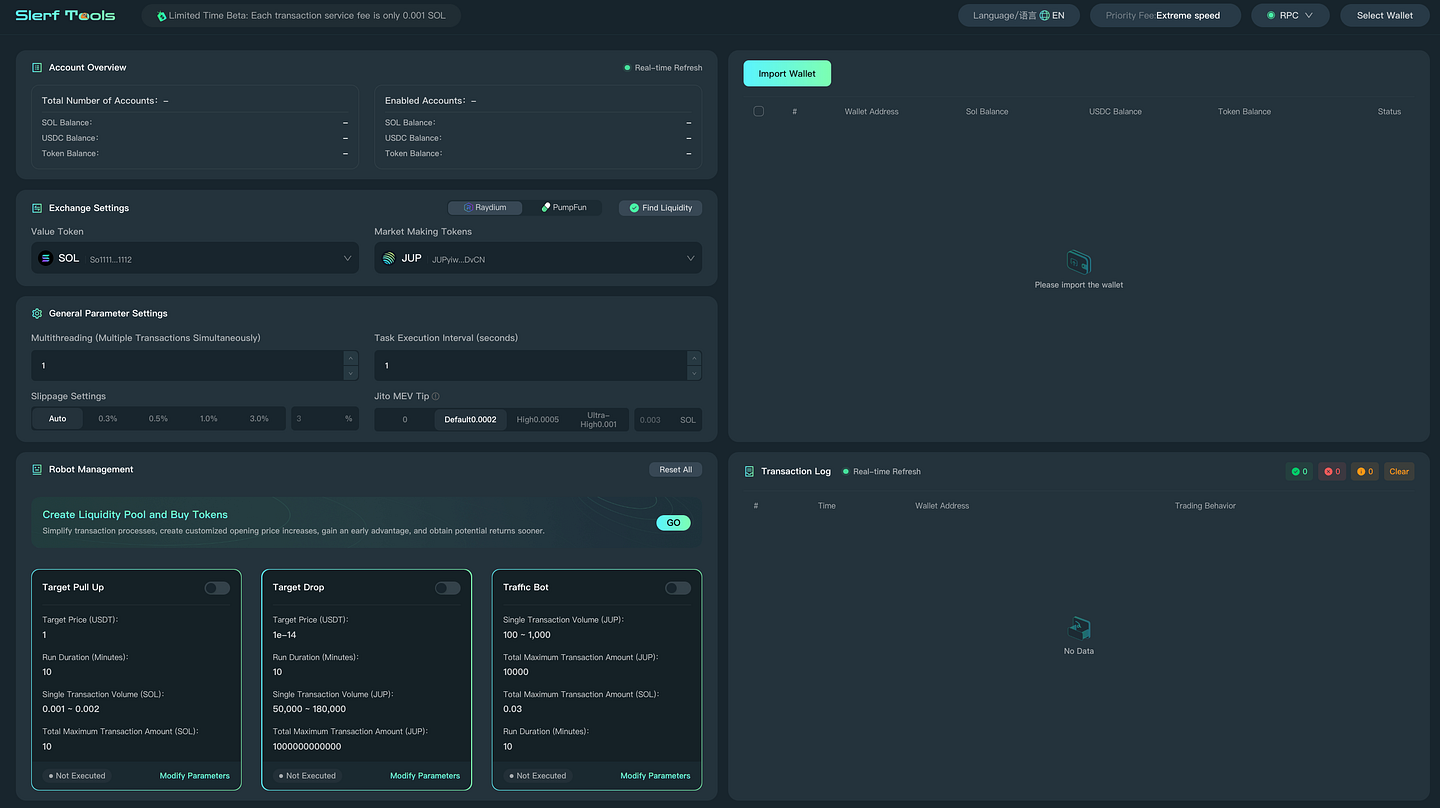Decrease the Multithreading value
The width and height of the screenshot is (1440, 808).
point(350,373)
